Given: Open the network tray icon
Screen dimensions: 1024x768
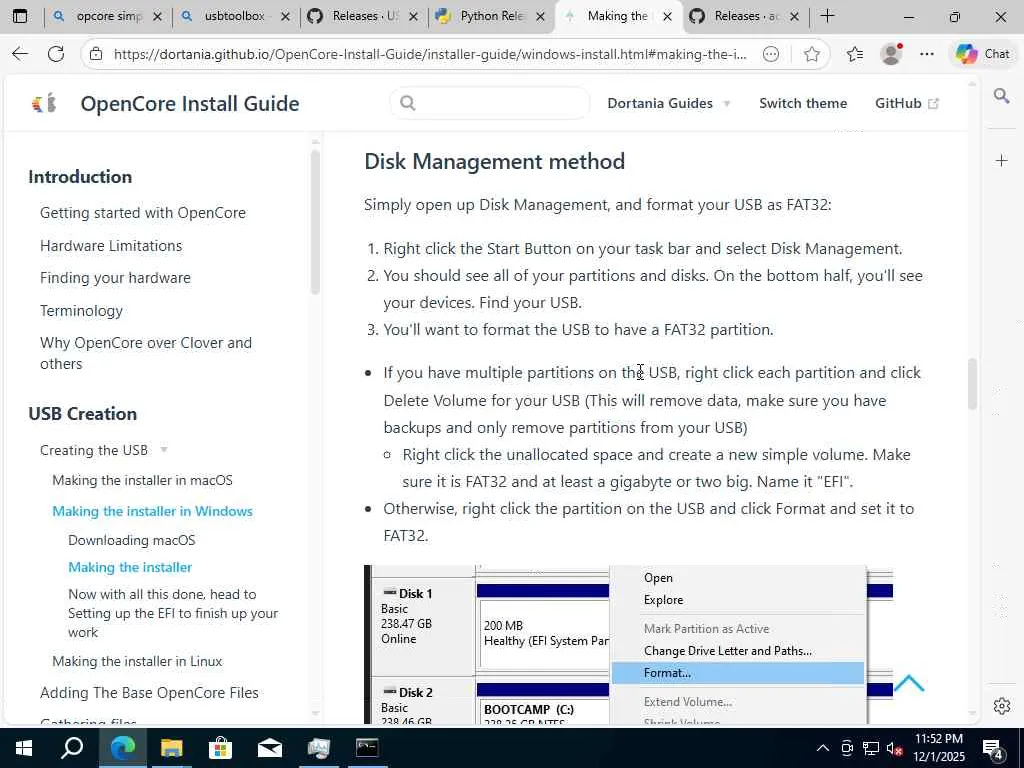Looking at the screenshot, I should coord(871,748).
